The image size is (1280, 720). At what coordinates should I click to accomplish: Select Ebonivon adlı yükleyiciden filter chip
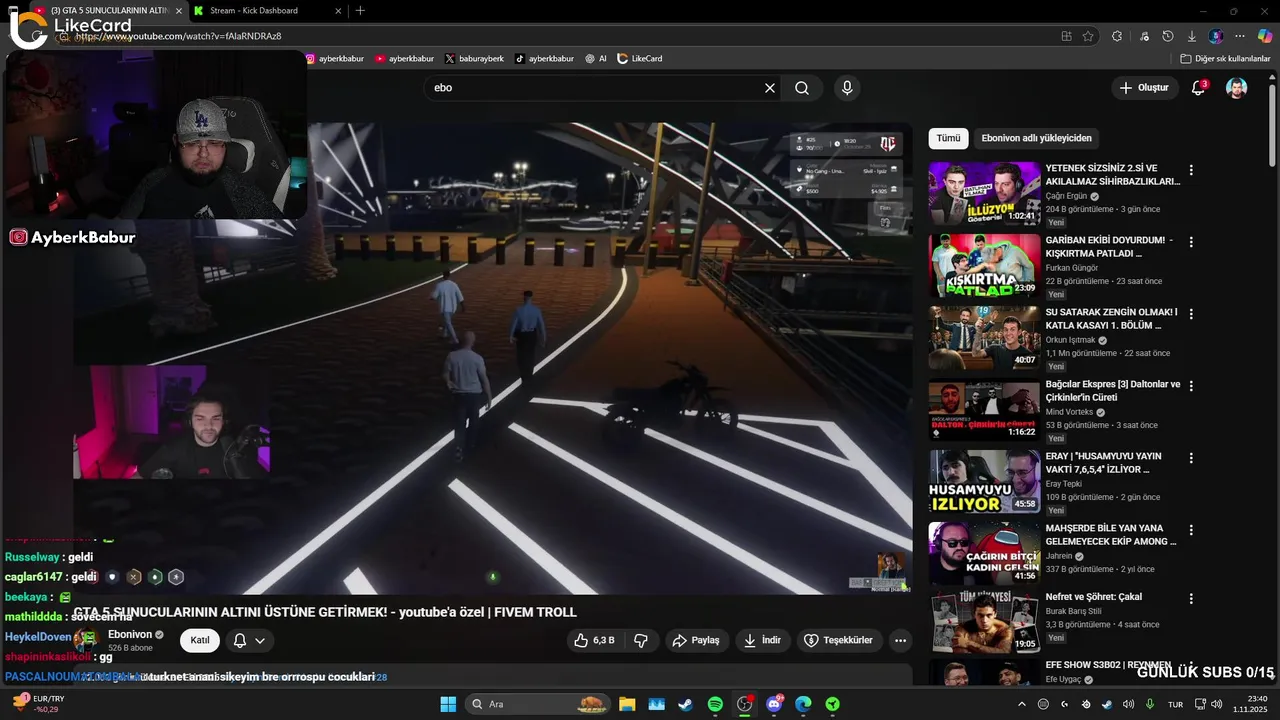[1036, 138]
